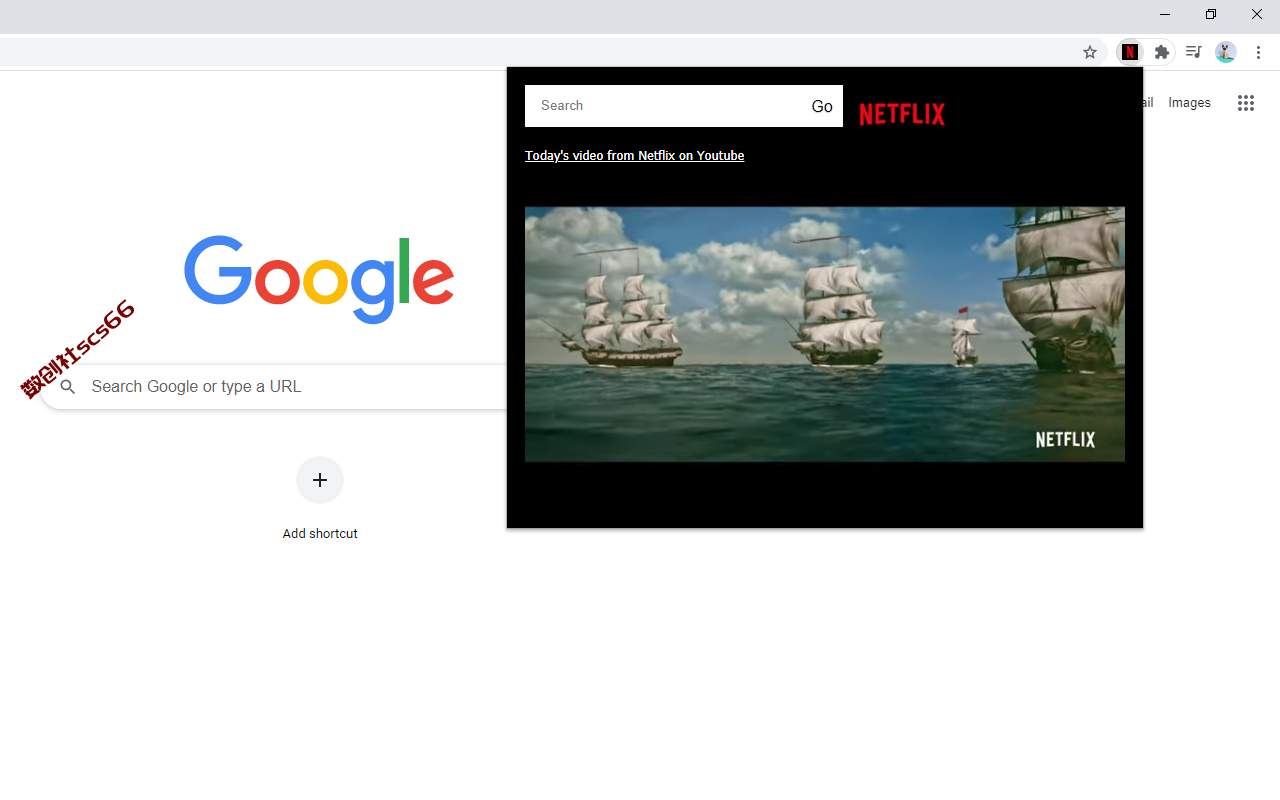Close the Chrome window
Viewport: 1280px width, 800px height.
tap(1257, 14)
